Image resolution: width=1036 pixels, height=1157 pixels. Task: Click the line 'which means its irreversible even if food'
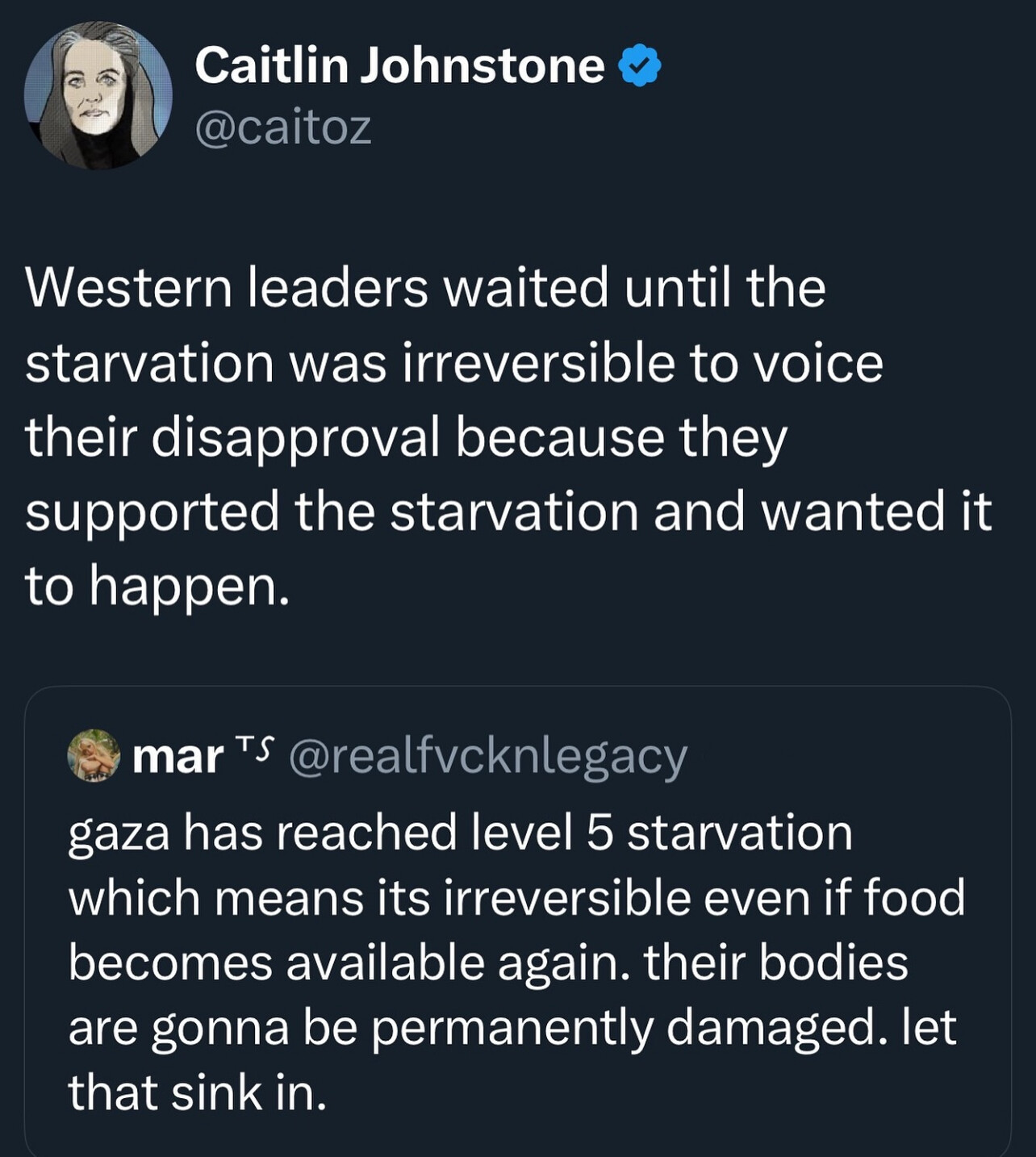point(516,898)
